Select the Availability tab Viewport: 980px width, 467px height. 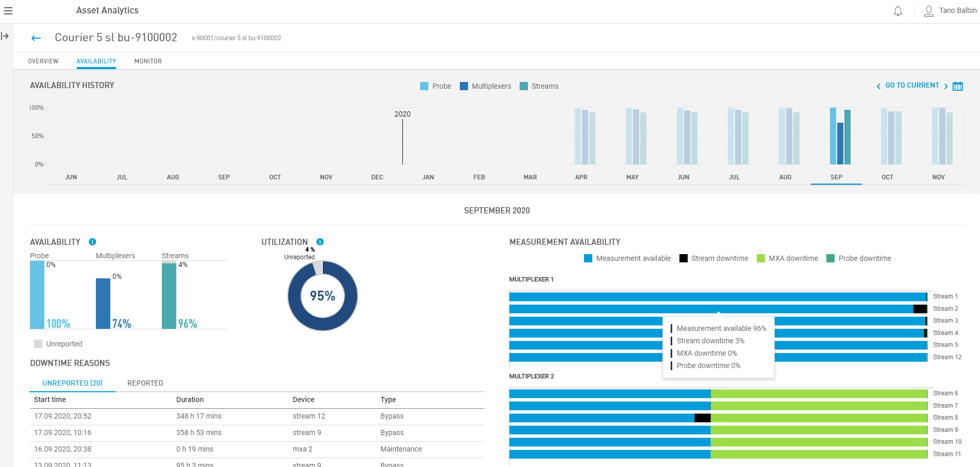[96, 61]
